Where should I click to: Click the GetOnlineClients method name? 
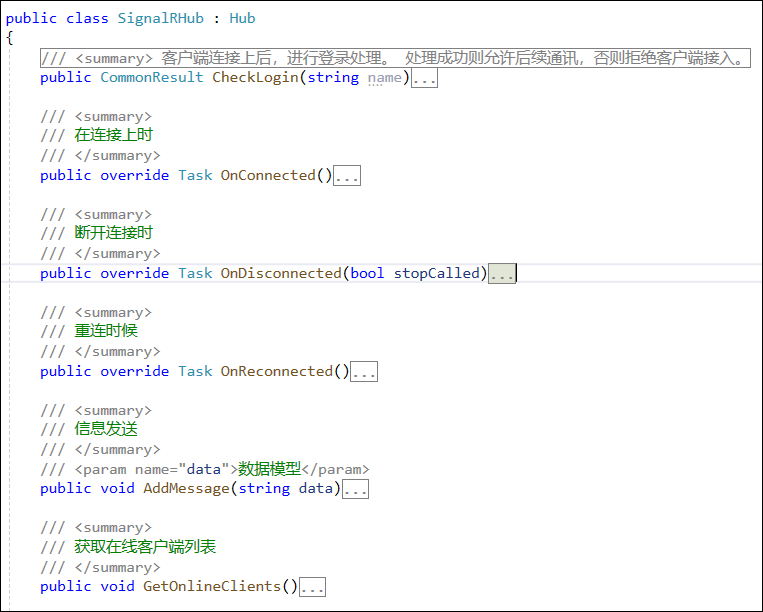point(212,586)
